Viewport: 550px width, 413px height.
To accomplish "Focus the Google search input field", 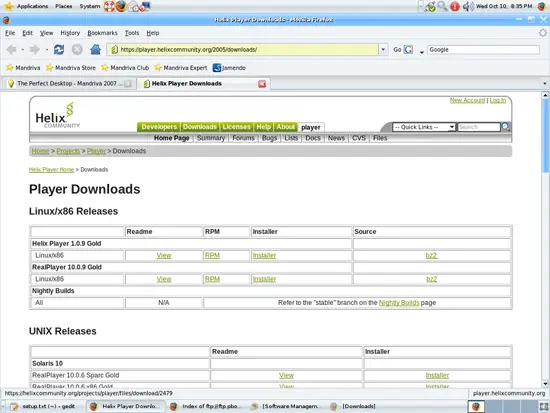I will (483, 50).
